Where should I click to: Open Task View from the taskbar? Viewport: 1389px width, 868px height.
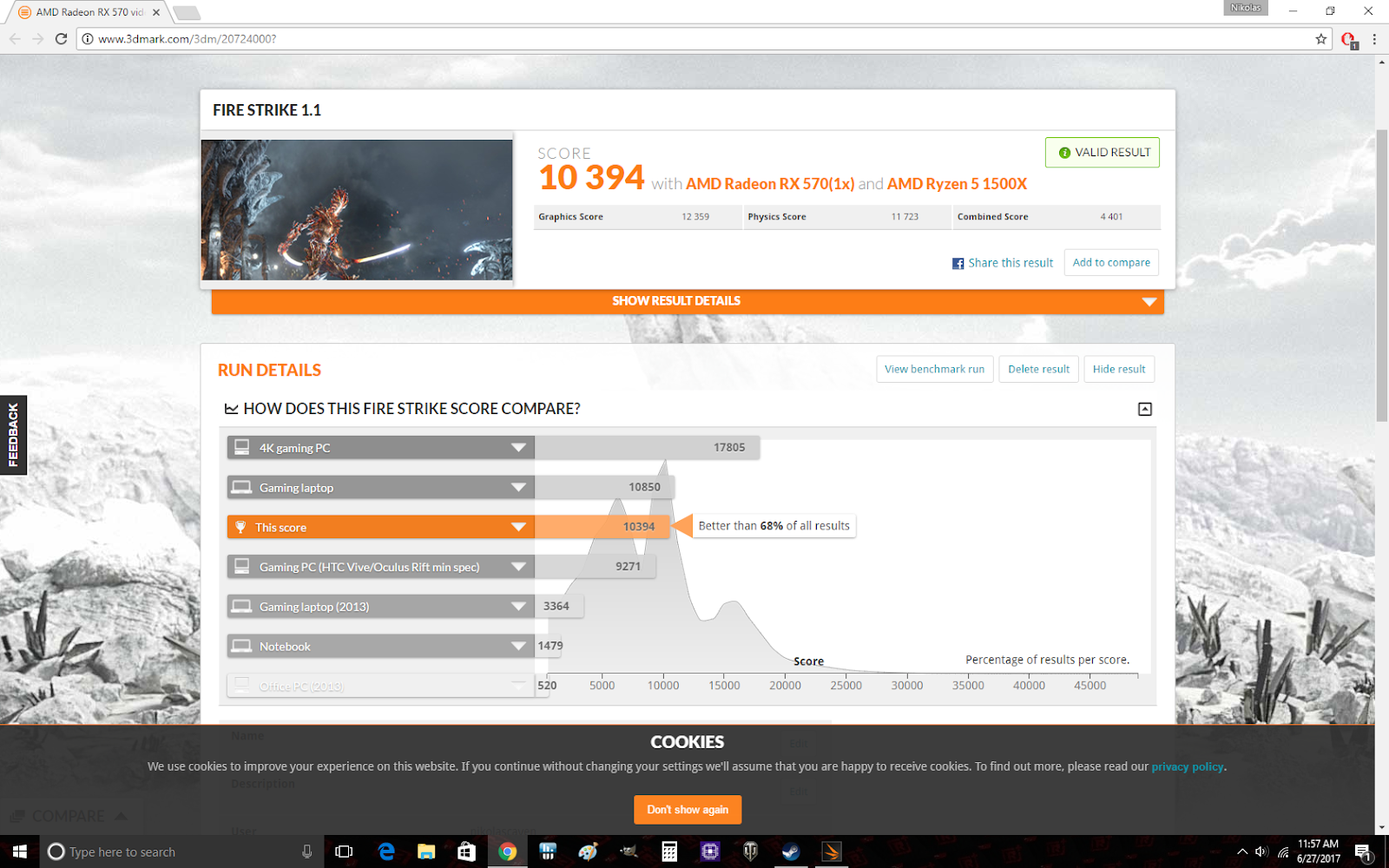tap(344, 852)
